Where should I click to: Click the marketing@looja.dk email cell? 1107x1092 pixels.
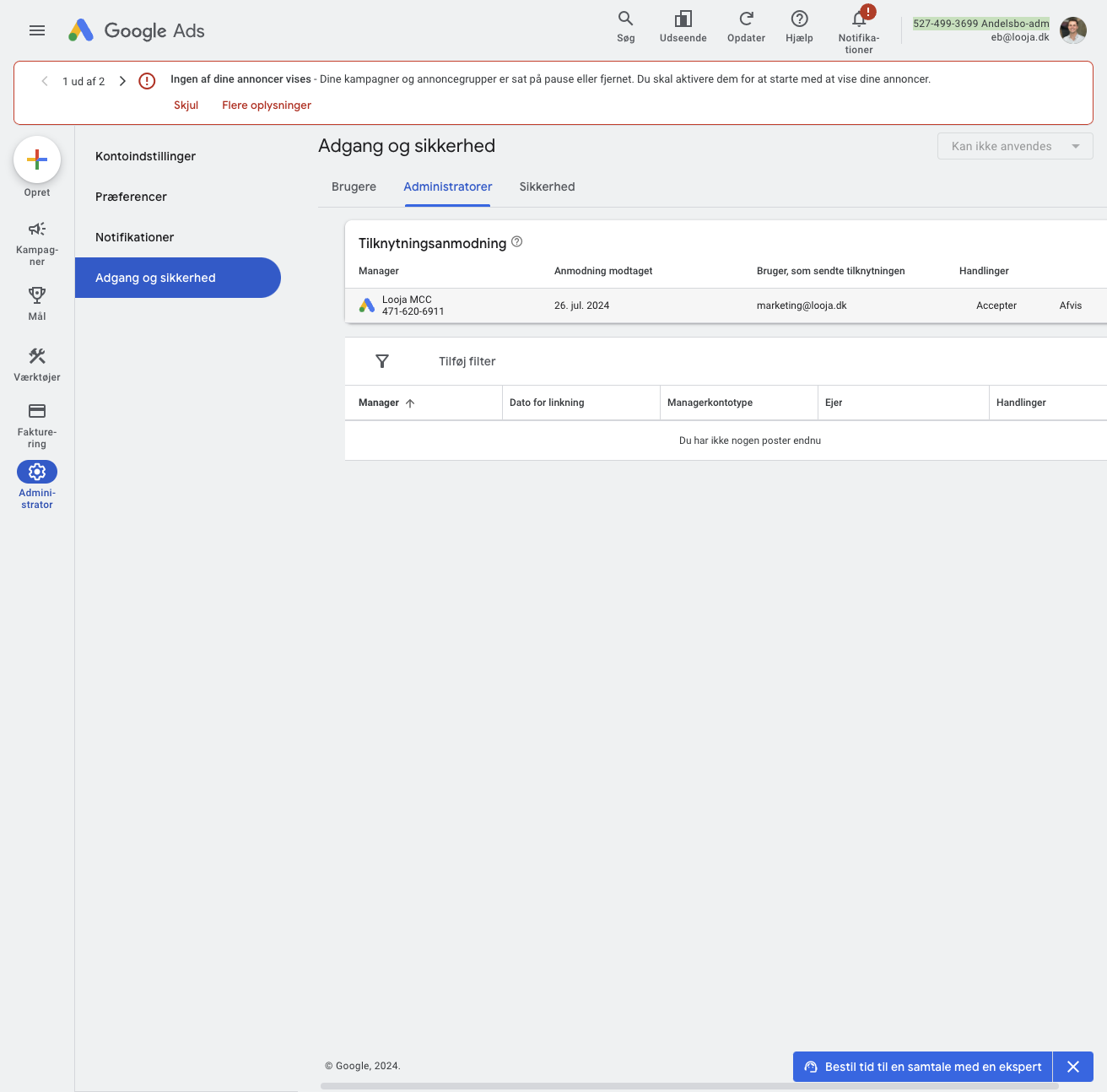pyautogui.click(x=802, y=305)
